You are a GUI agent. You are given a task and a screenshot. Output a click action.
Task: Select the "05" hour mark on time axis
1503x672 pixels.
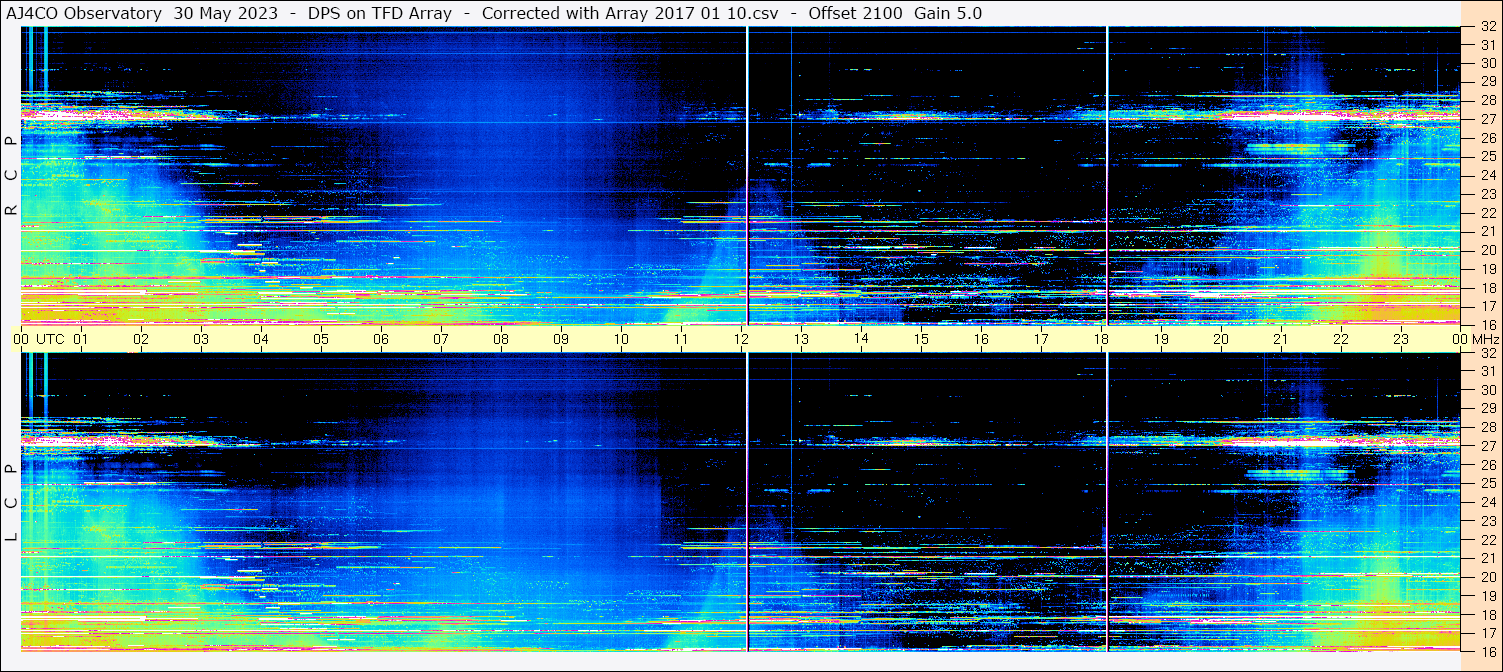pyautogui.click(x=321, y=339)
